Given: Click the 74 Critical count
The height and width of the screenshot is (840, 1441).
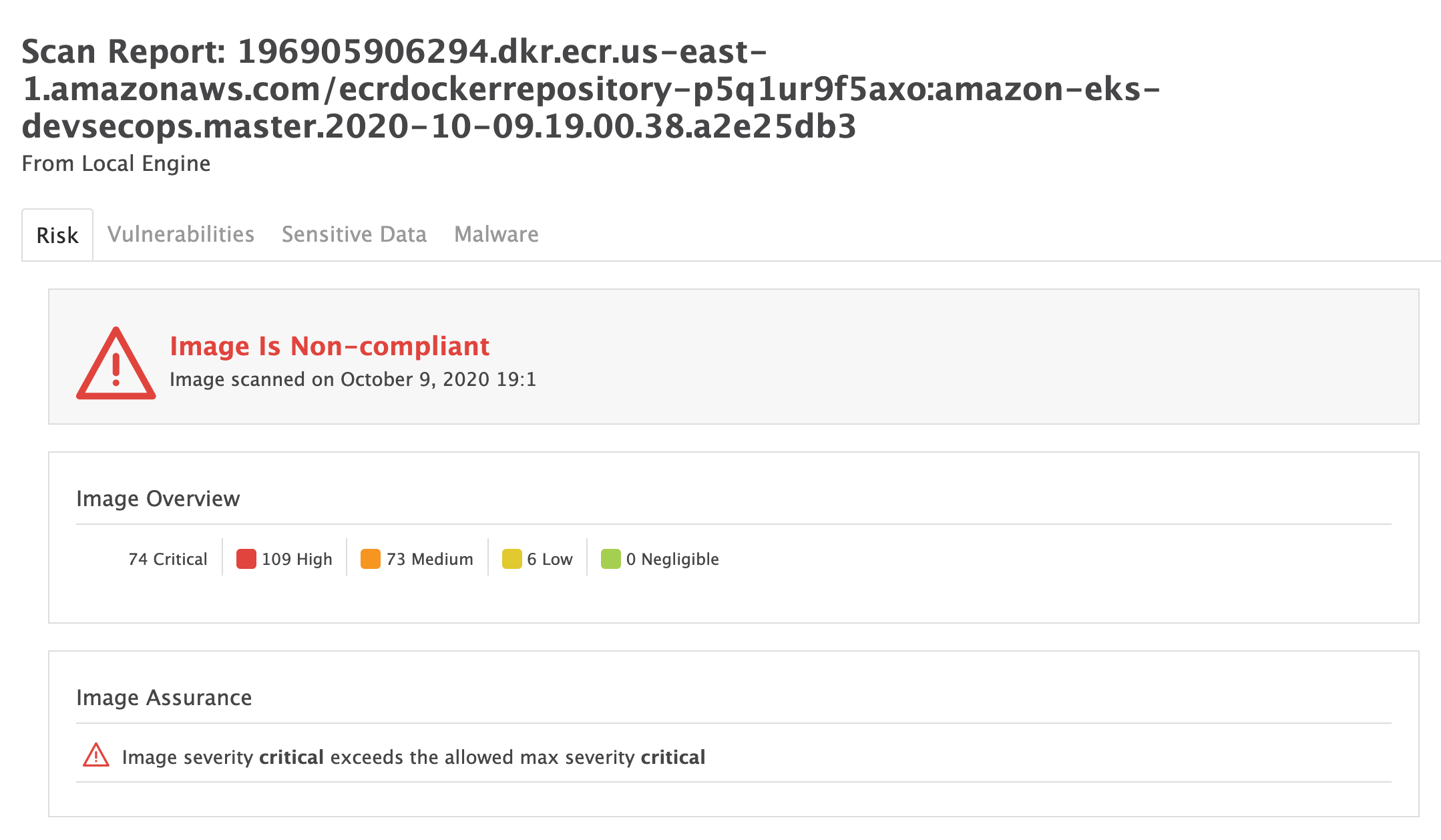Looking at the screenshot, I should (x=168, y=559).
